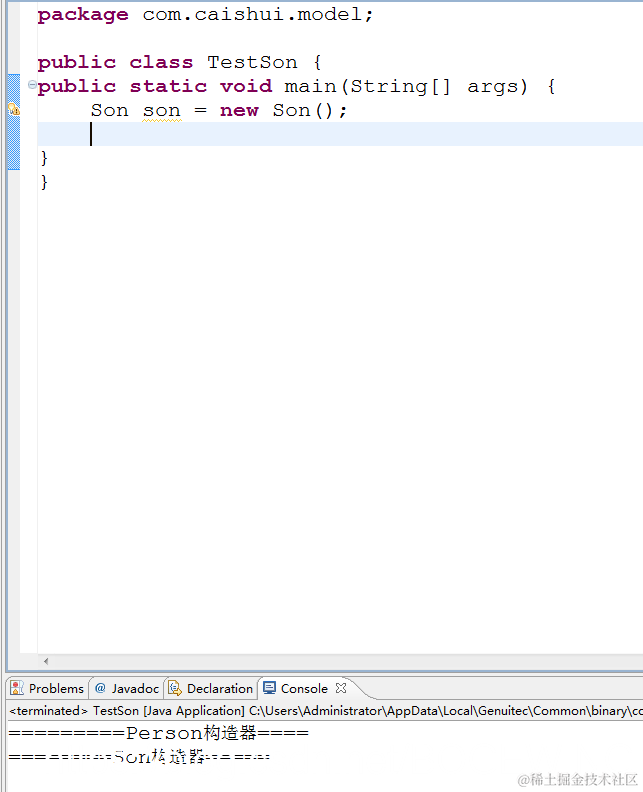Viewport: 643px width, 792px height.
Task: Click the warning quick-fix lightbulb icon
Action: click(14, 109)
